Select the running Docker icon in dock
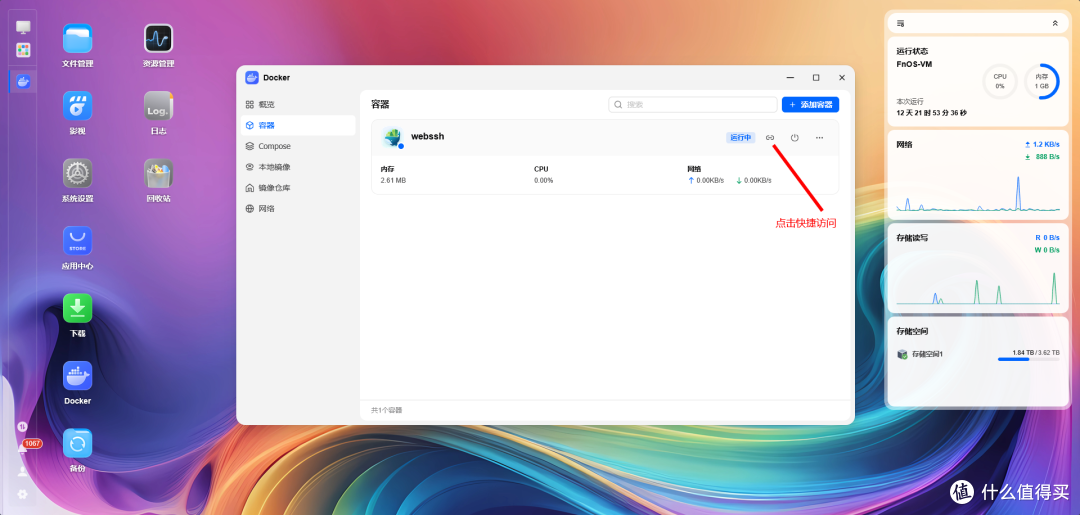Viewport: 1080px width, 515px height. point(23,82)
